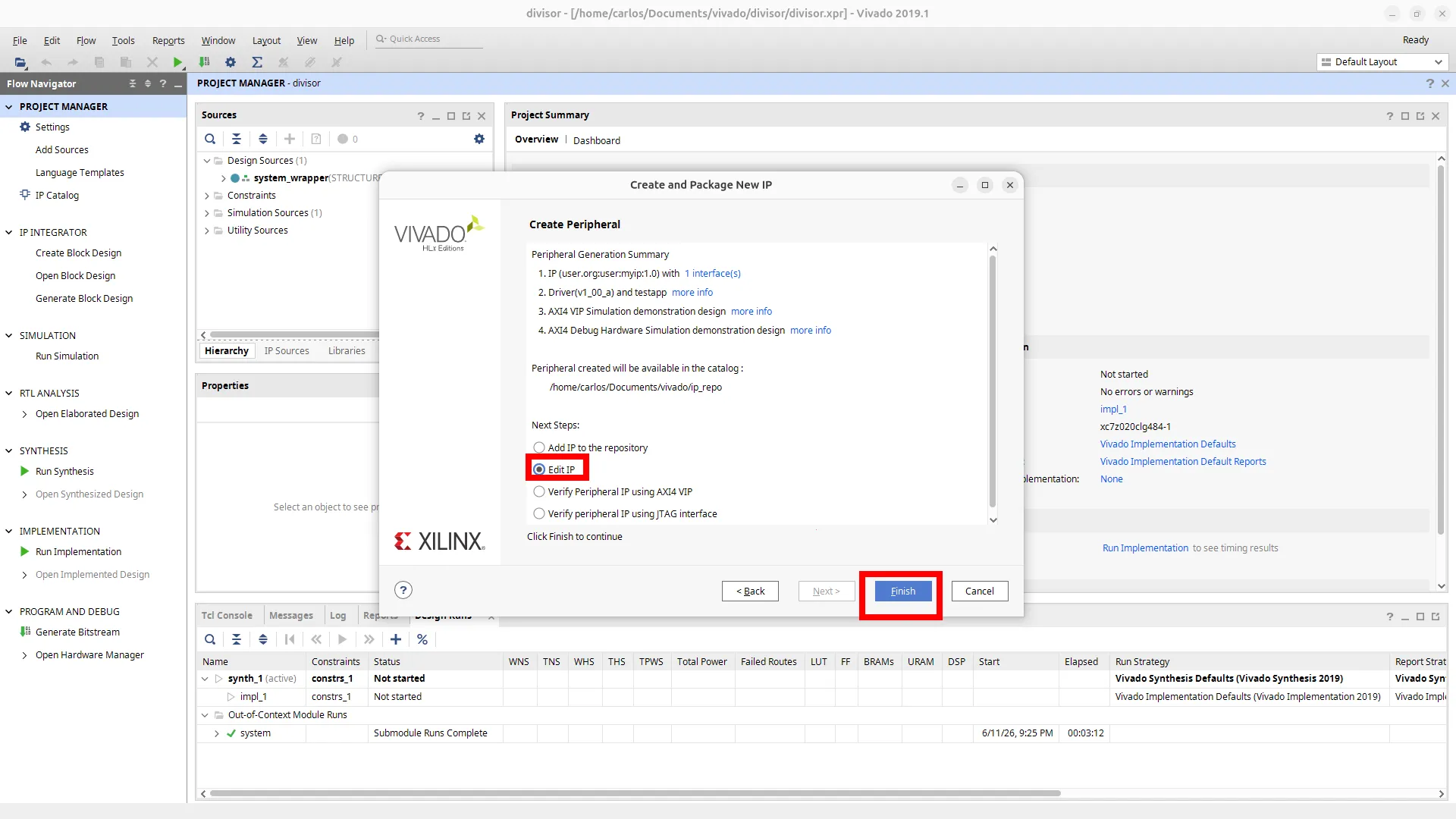This screenshot has height=819, width=1456.
Task: Open the 1 interface(s) link
Action: pos(713,273)
